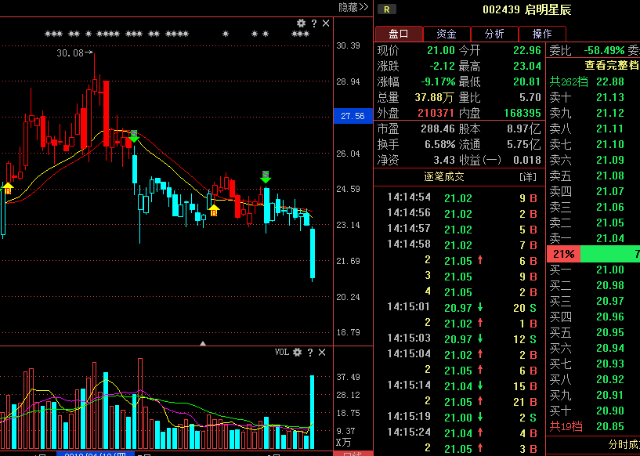The width and height of the screenshot is (640, 456).
Task: Click the 外盘 value 210371
Action: [x=436, y=113]
